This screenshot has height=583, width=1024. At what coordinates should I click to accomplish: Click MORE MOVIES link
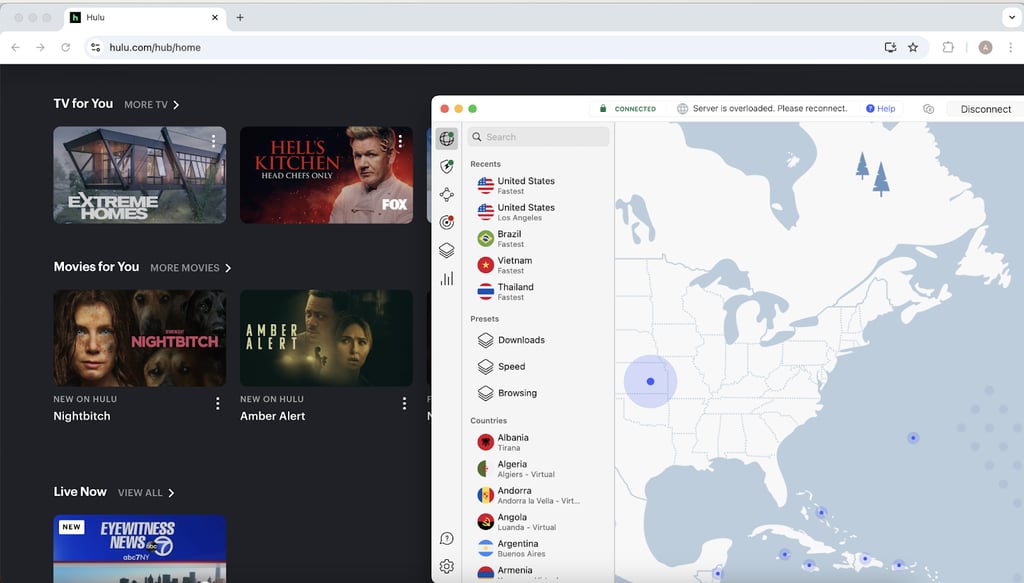point(191,268)
